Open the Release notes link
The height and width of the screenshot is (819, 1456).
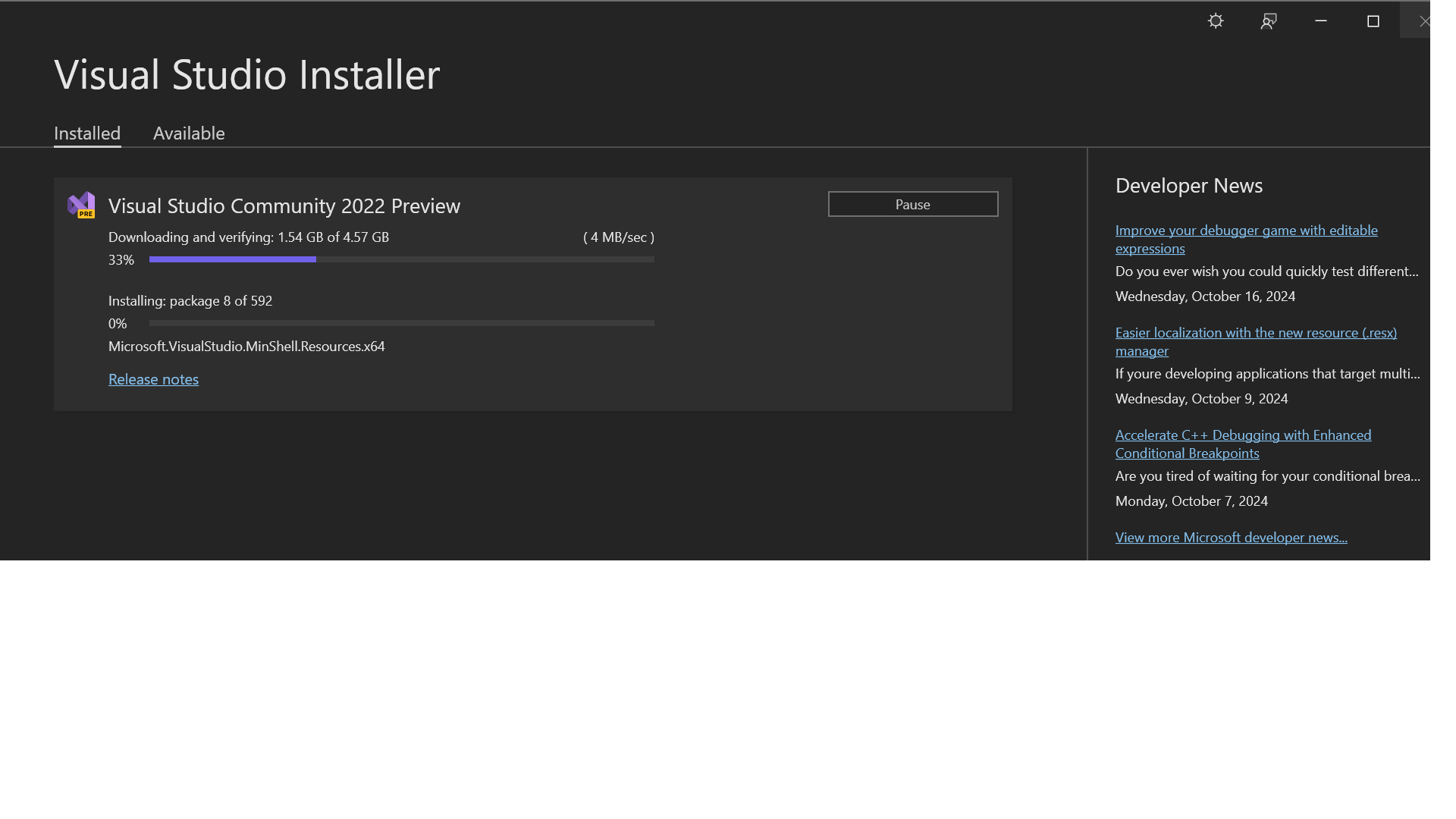click(153, 379)
